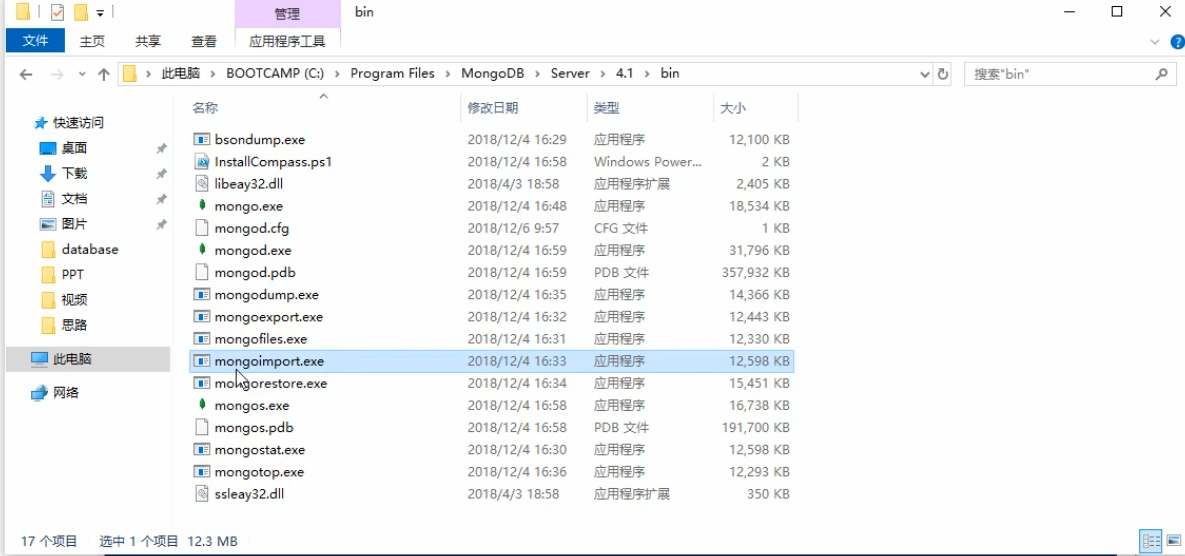The image size is (1185, 556).
Task: Open 下载 in navigation pane
Action: click(74, 173)
